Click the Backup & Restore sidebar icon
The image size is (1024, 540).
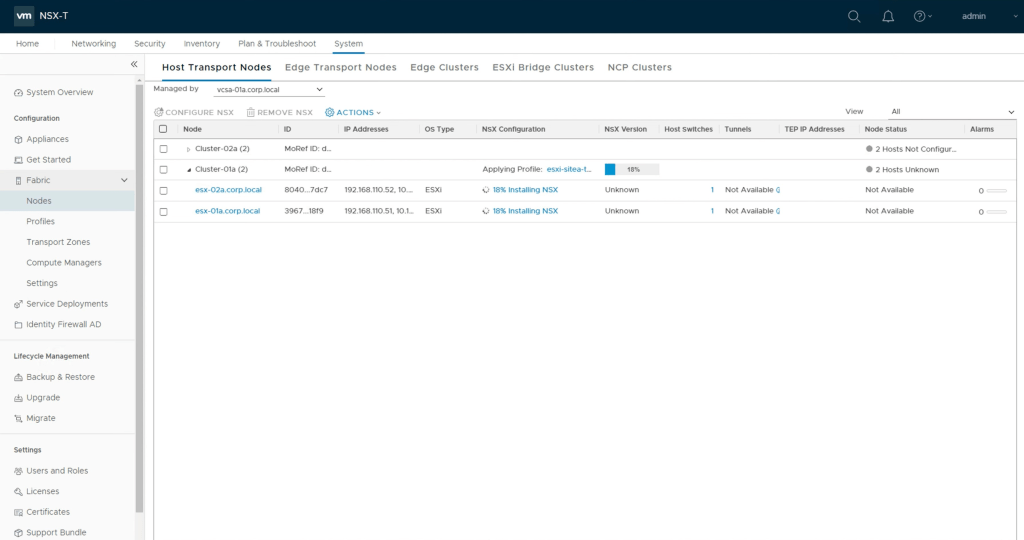coord(18,378)
